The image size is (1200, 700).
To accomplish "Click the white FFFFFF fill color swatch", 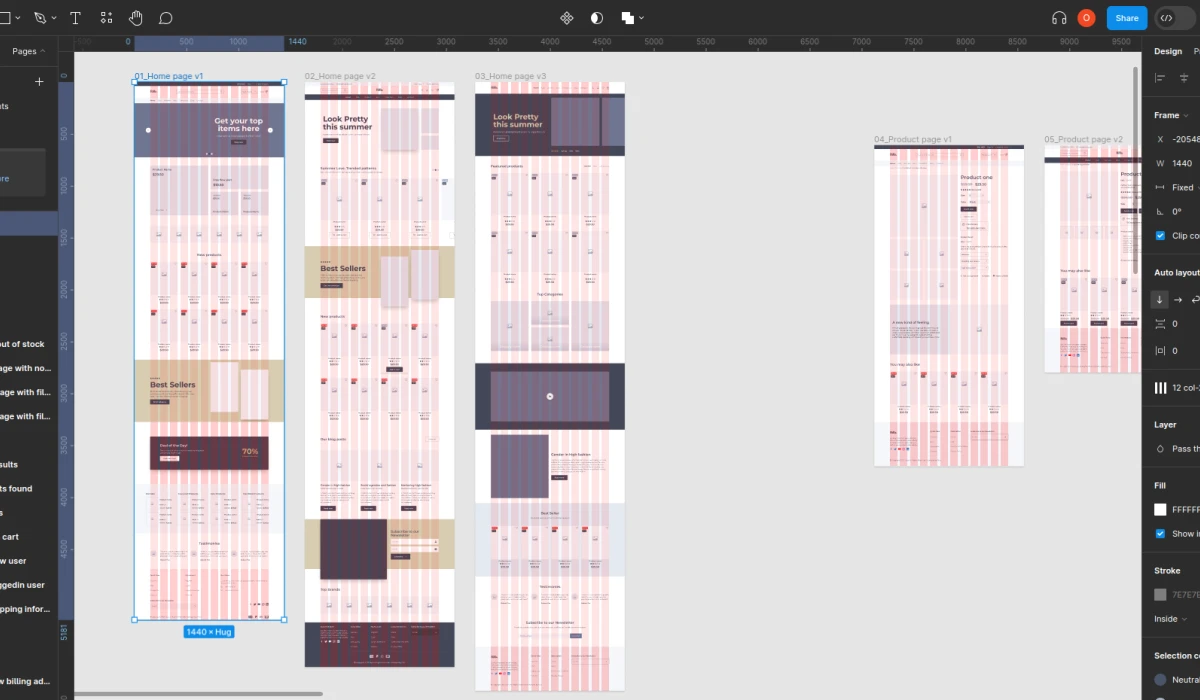I will pyautogui.click(x=1159, y=509).
